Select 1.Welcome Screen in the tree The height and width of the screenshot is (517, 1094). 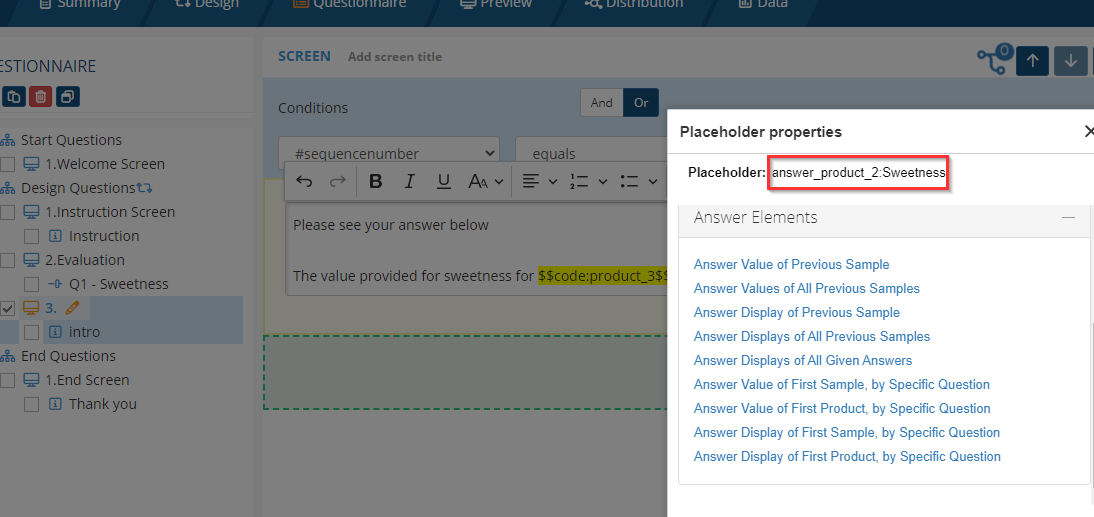click(104, 164)
